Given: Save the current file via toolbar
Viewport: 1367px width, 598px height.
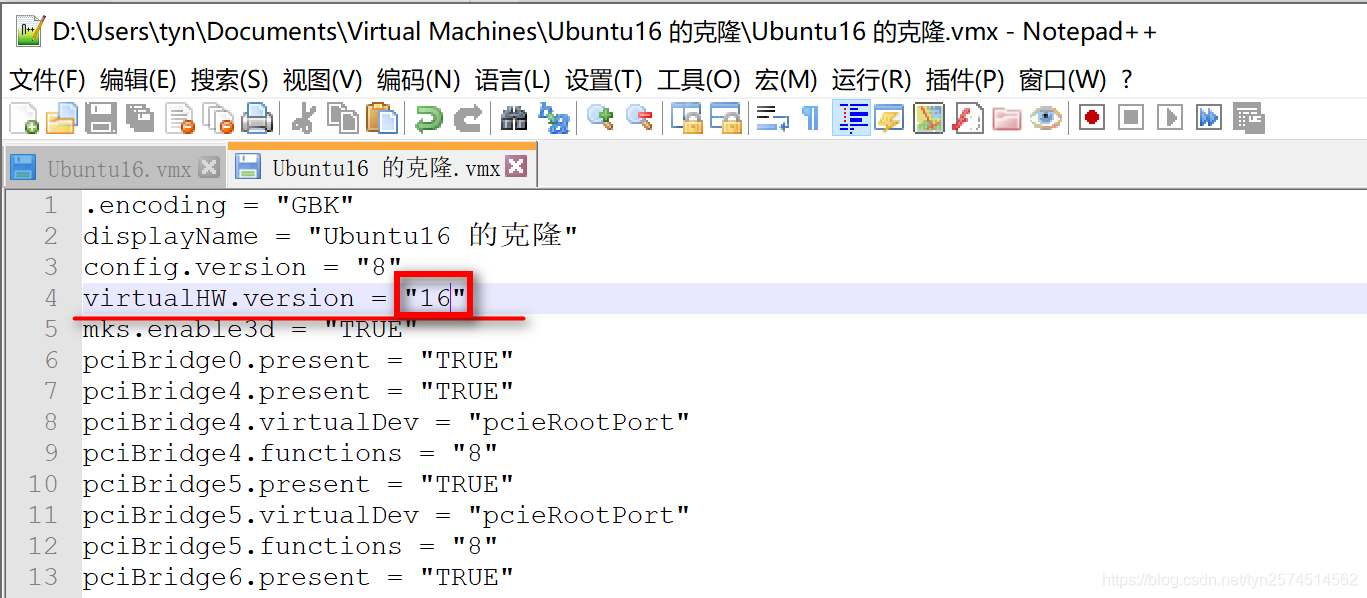Looking at the screenshot, I should coord(101,118).
